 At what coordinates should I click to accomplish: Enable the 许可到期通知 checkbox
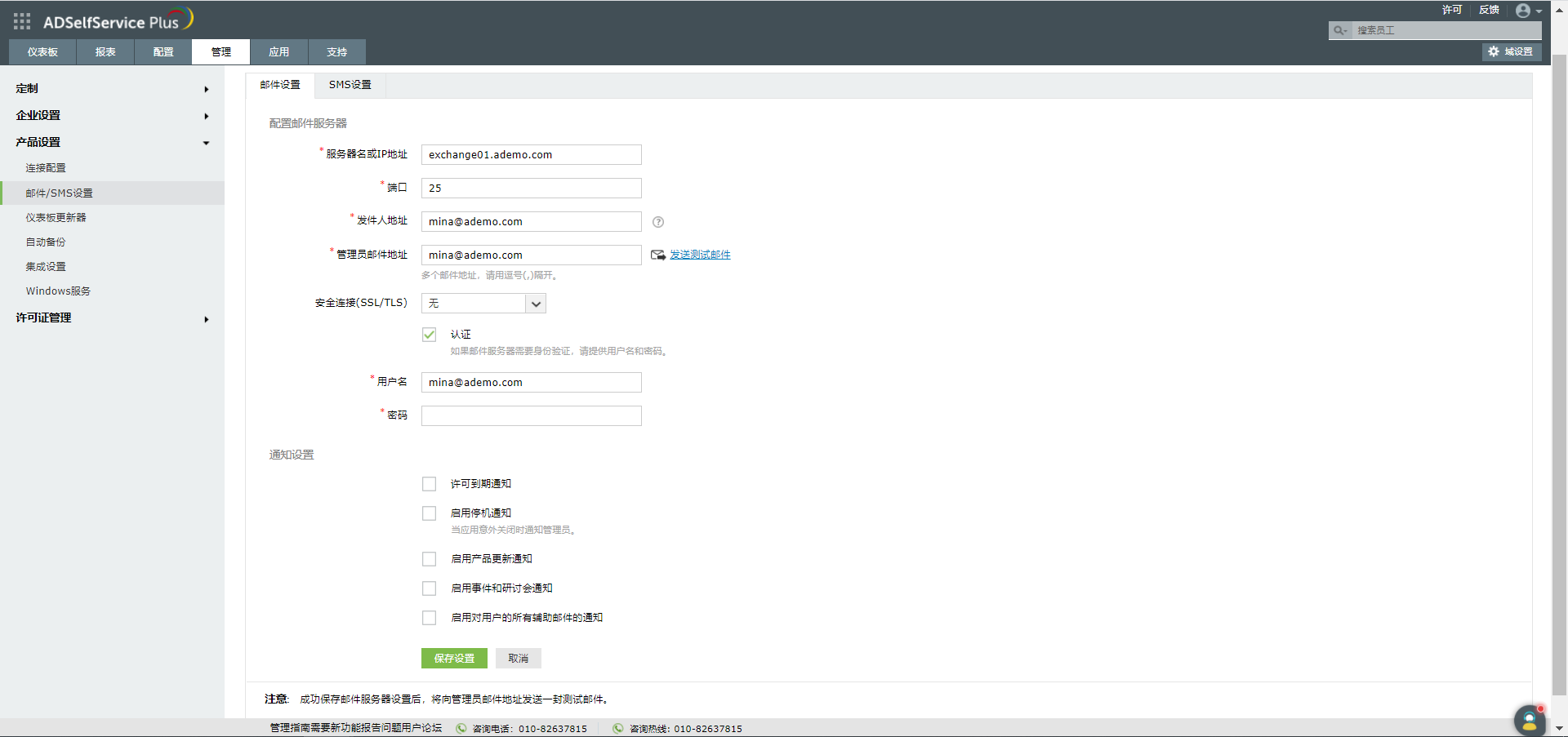tap(429, 483)
